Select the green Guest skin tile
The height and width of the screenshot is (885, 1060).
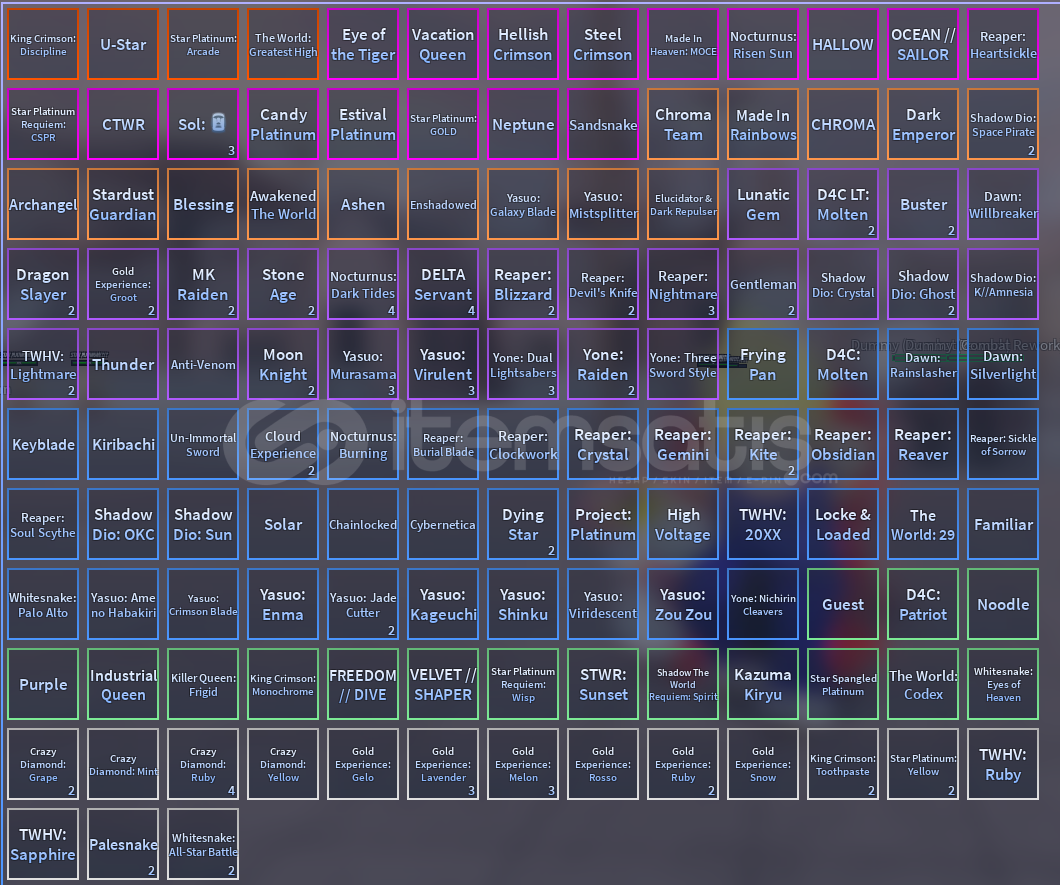click(x=843, y=604)
